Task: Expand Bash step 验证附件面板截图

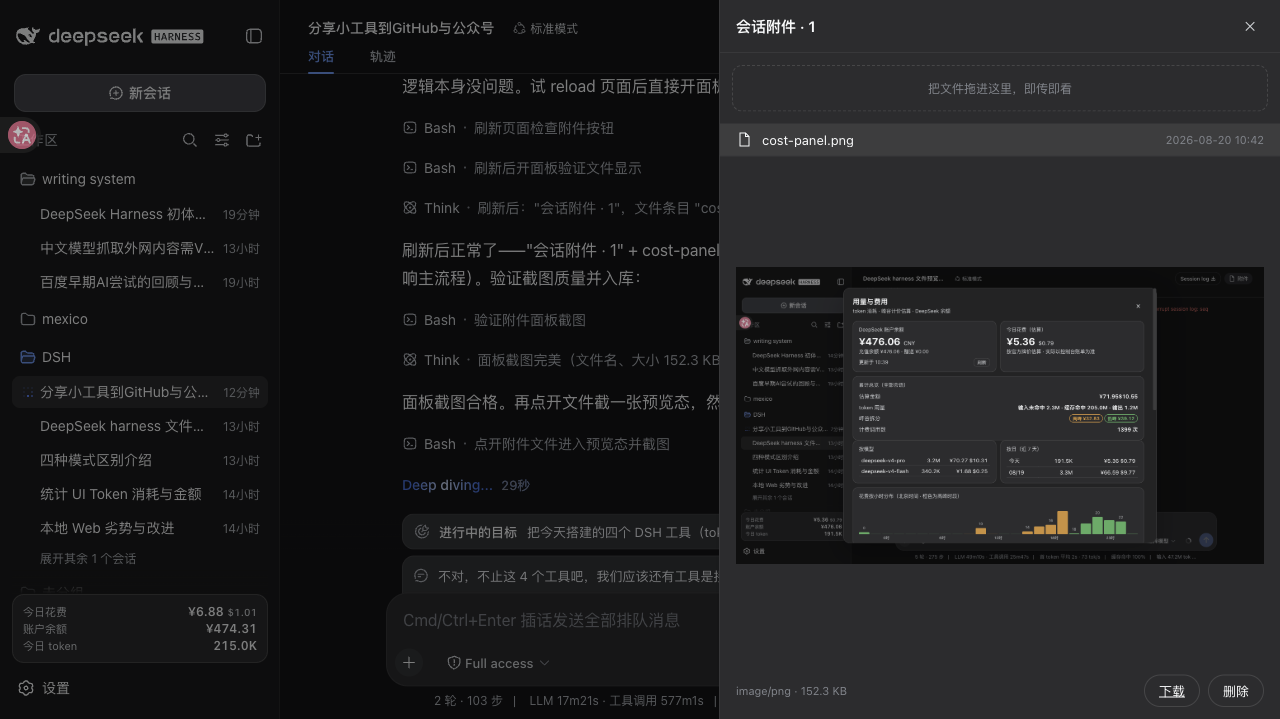Action: (x=494, y=320)
